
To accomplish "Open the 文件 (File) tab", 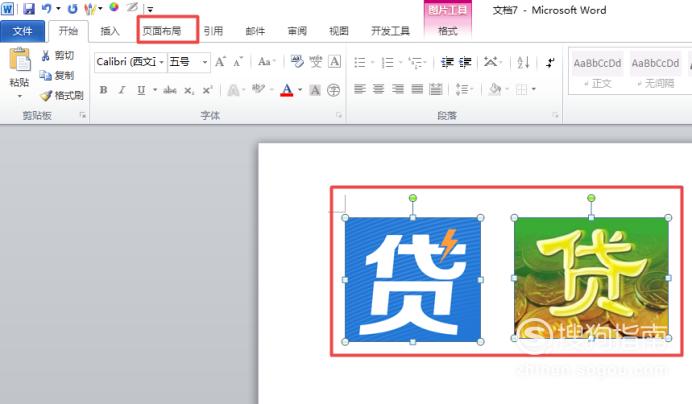I will click(22, 31).
